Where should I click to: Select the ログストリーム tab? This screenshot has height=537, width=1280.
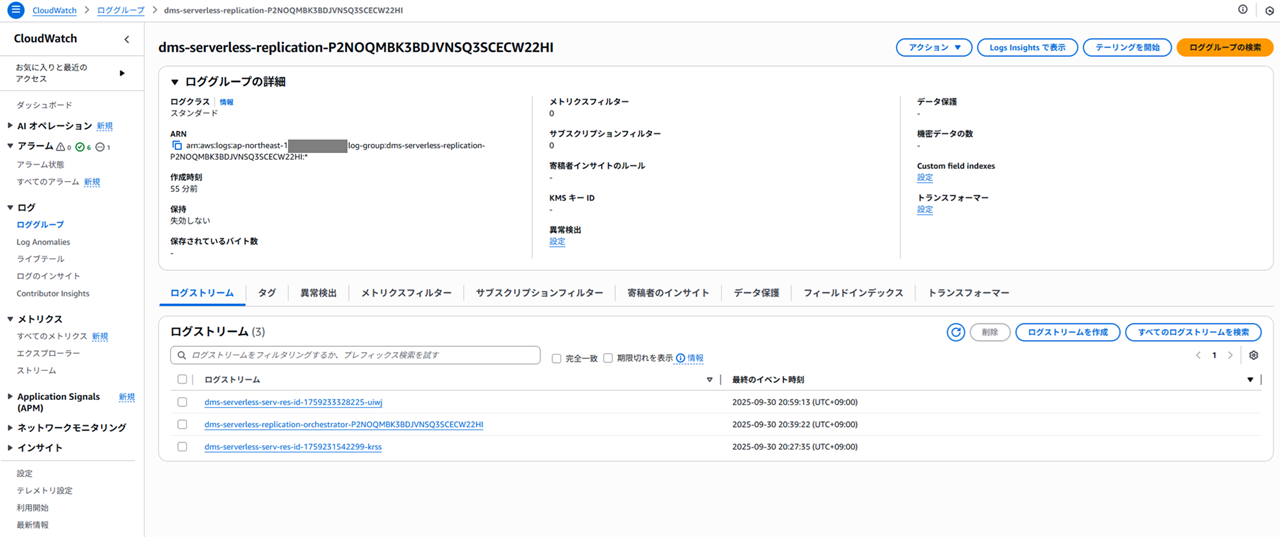[x=202, y=293]
